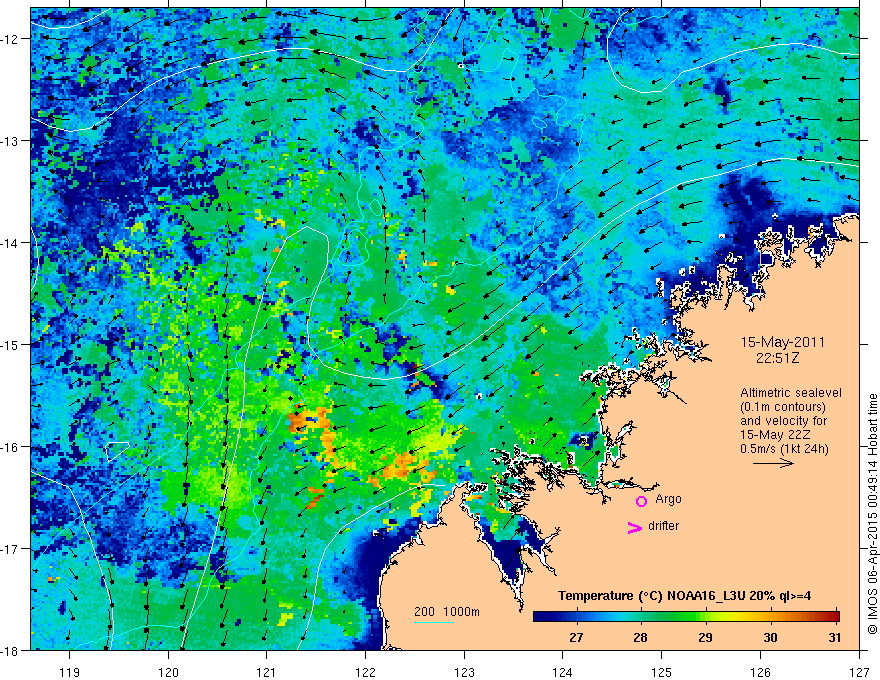Click the 'Argo' legend label
The height and width of the screenshot is (680, 880).
[x=668, y=499]
